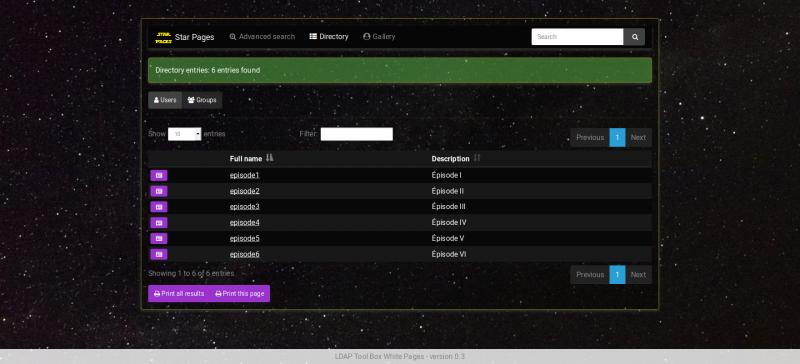Click the bottom Next pagination button

638,275
